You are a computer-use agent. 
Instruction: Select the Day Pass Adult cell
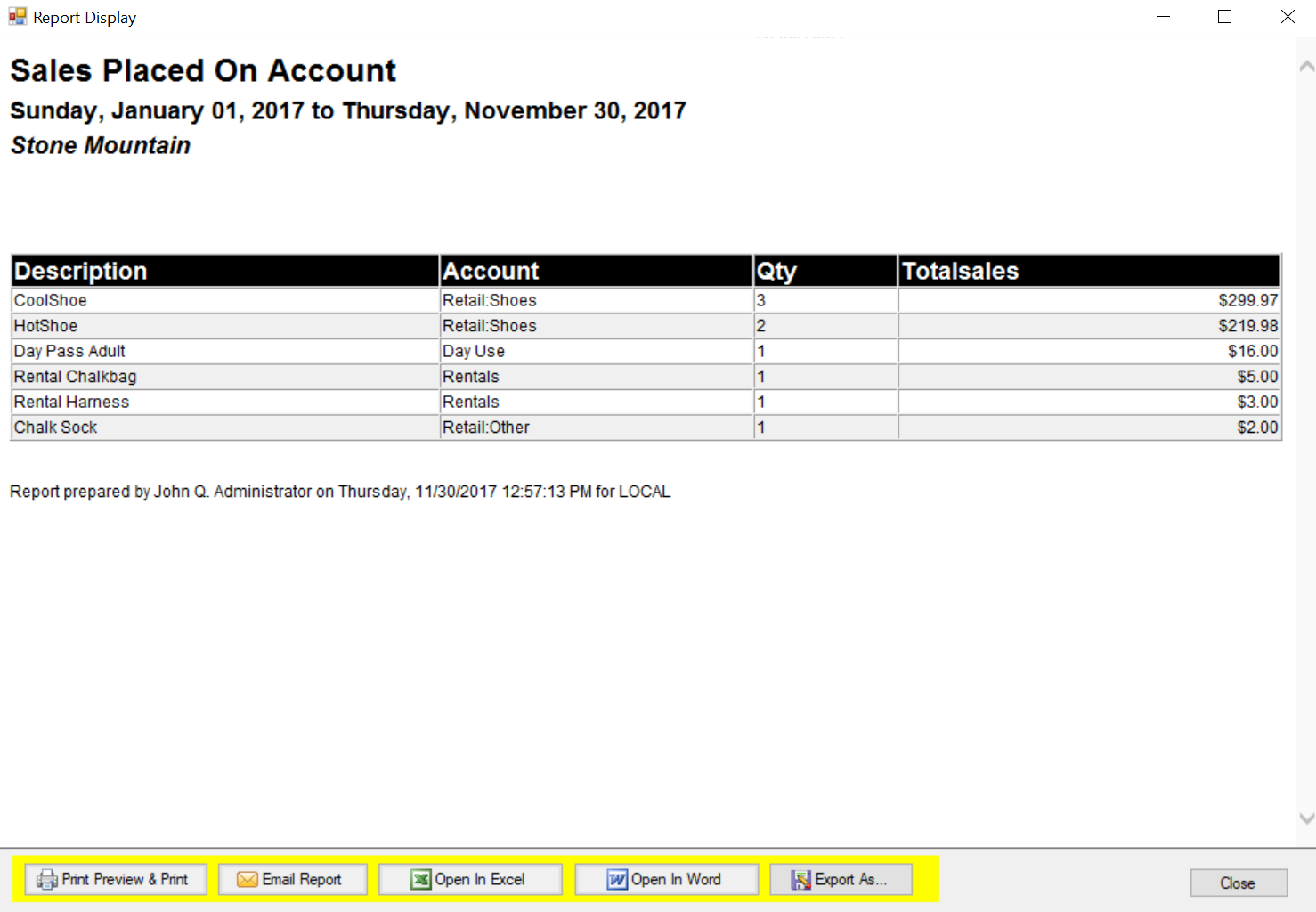point(225,351)
